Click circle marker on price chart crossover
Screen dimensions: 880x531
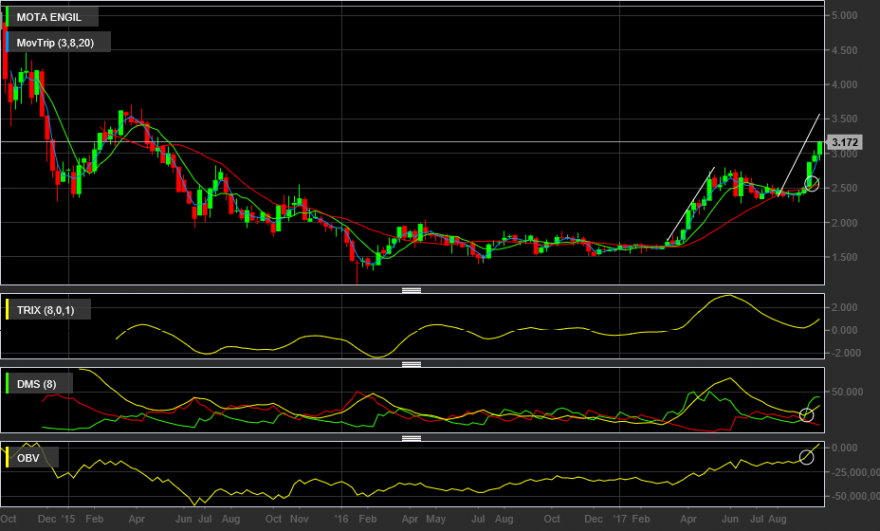point(812,184)
